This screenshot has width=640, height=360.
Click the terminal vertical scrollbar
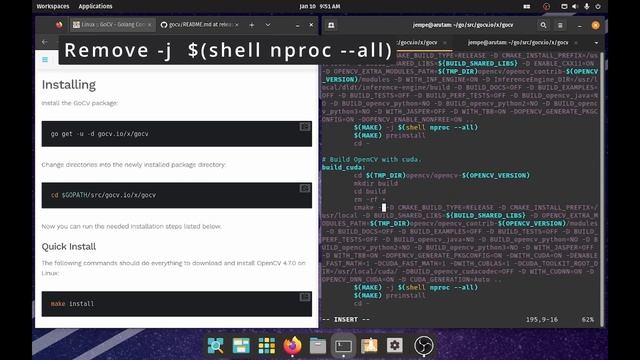602,189
